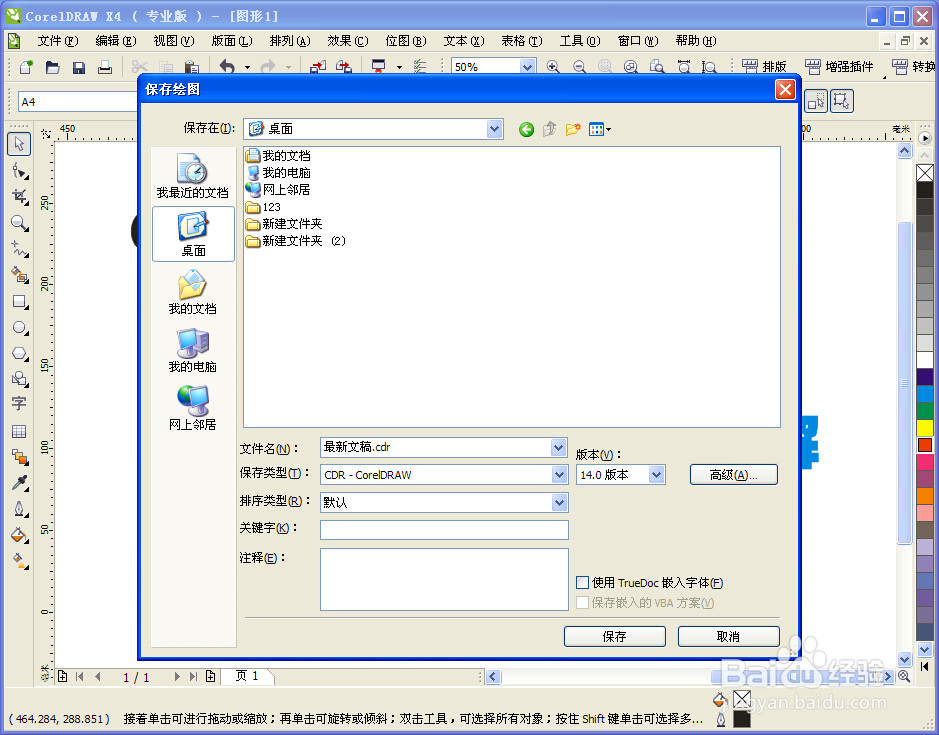Click the Open file toolbar icon
939x735 pixels.
click(x=53, y=66)
